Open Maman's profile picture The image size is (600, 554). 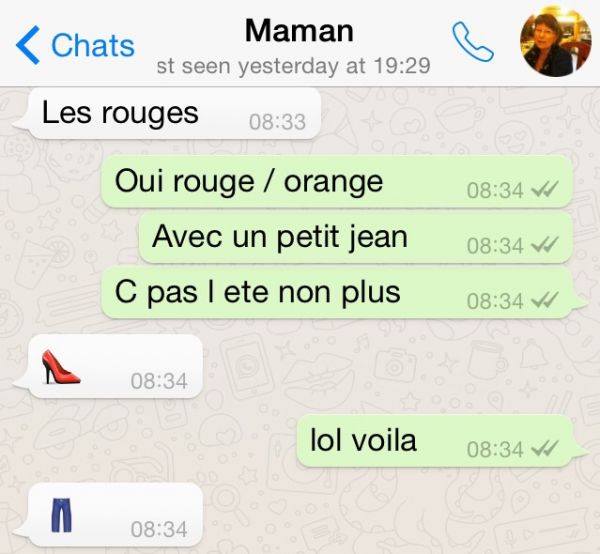pyautogui.click(x=555, y=41)
